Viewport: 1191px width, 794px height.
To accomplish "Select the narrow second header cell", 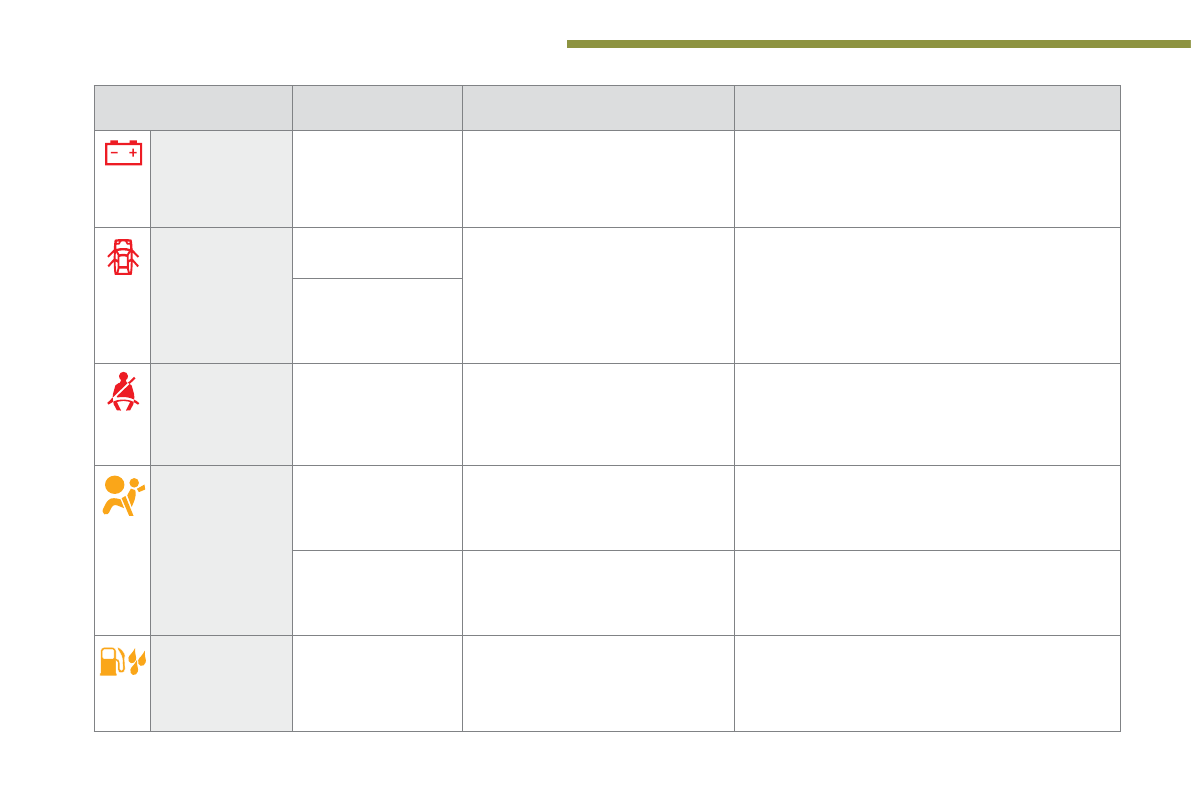I will point(377,108).
